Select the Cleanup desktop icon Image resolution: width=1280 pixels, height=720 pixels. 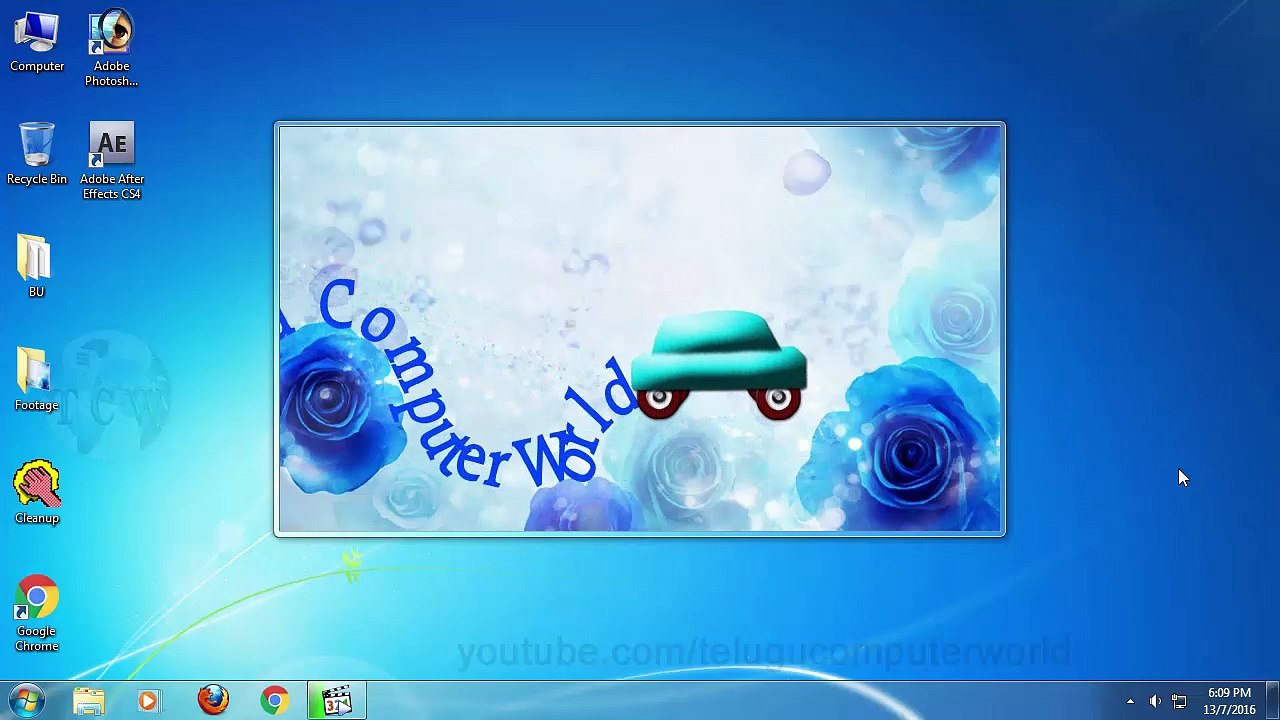click(x=37, y=493)
